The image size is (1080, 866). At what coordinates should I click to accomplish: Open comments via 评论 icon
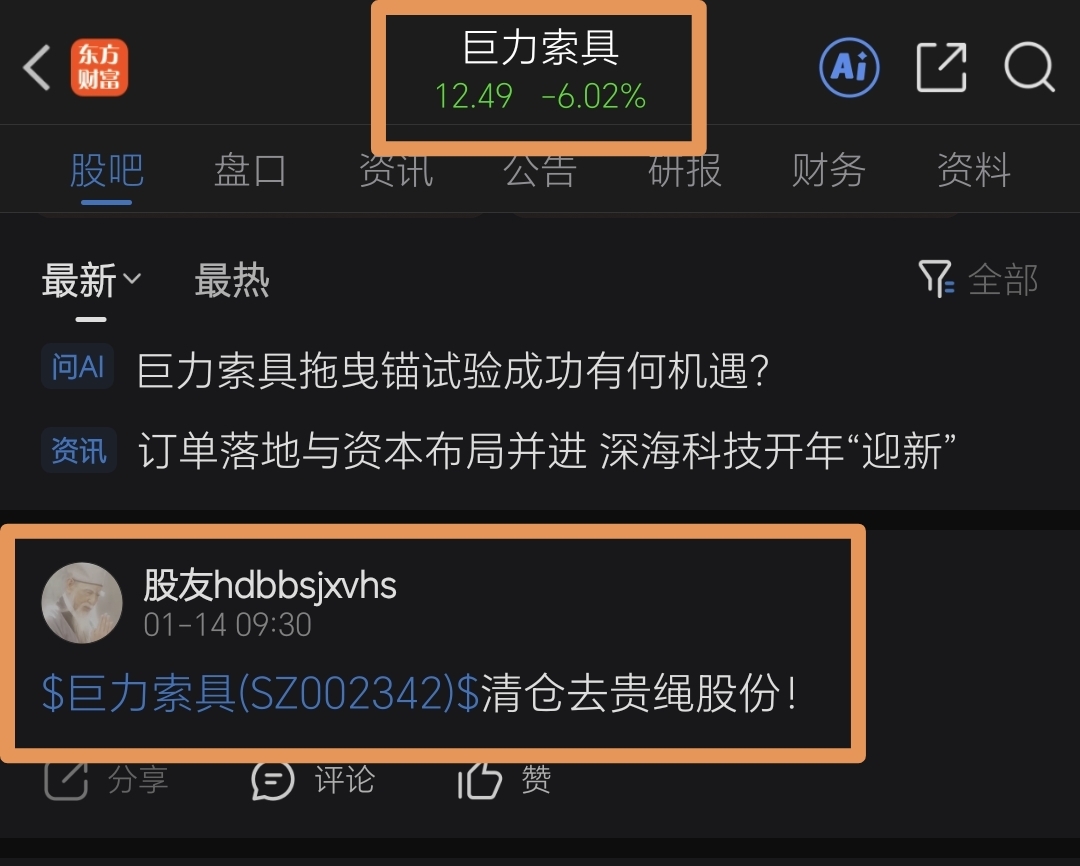(x=273, y=780)
